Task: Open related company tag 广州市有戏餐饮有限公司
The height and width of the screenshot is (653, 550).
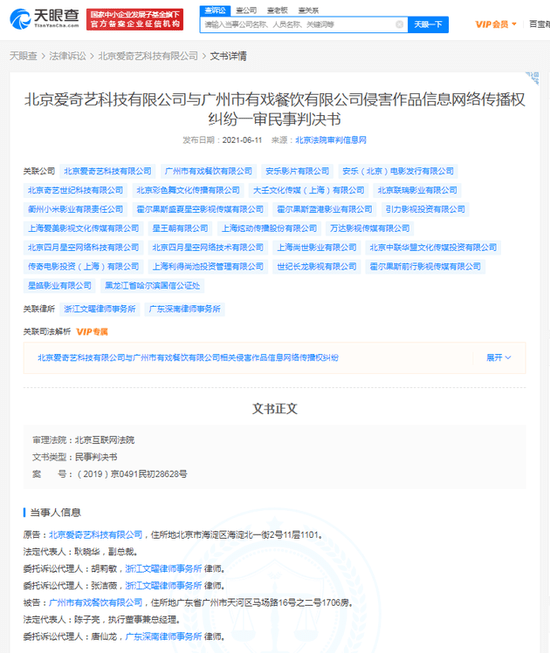Action: (209, 171)
